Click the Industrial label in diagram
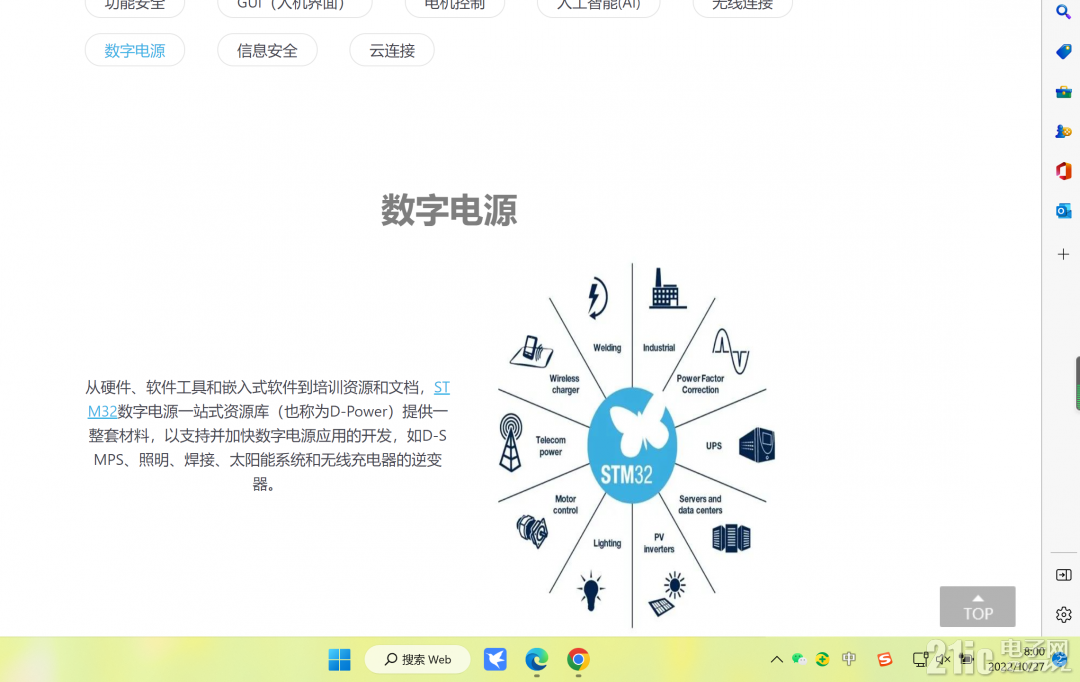The image size is (1080, 682). coord(658,348)
